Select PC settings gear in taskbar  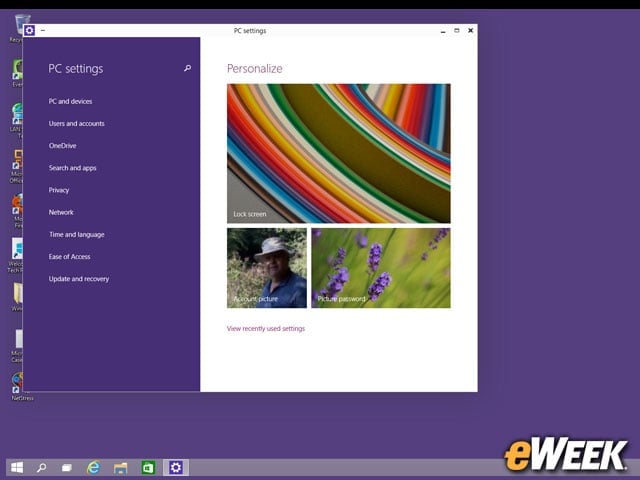(176, 467)
